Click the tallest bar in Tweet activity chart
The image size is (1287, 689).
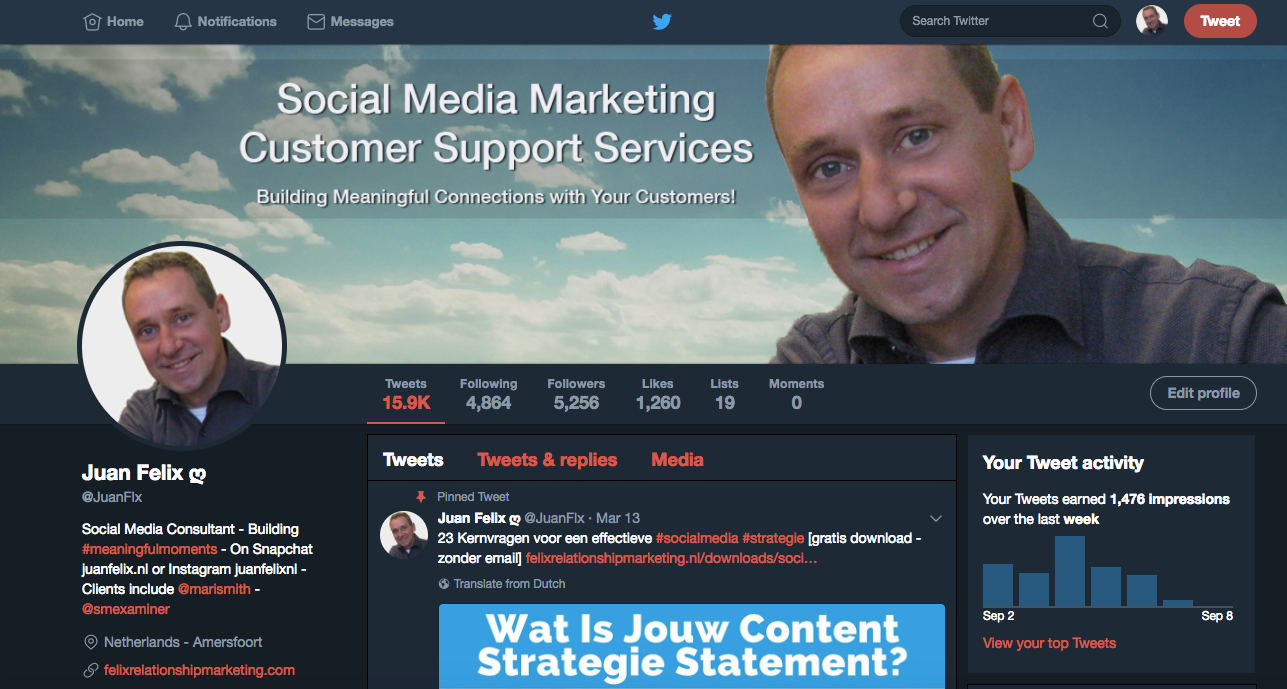pyautogui.click(x=1070, y=571)
